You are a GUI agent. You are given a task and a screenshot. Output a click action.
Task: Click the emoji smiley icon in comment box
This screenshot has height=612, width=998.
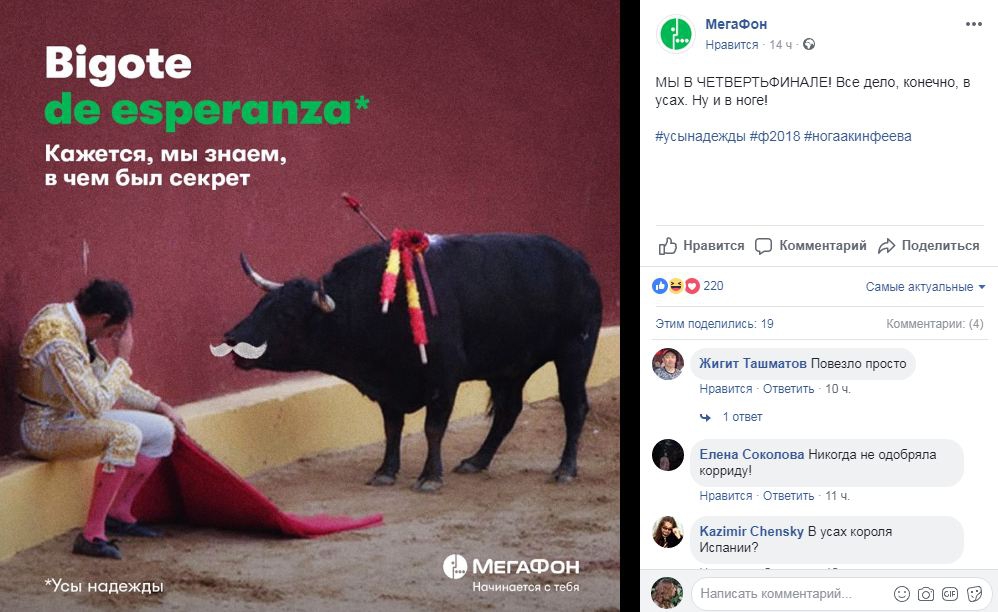[x=902, y=594]
